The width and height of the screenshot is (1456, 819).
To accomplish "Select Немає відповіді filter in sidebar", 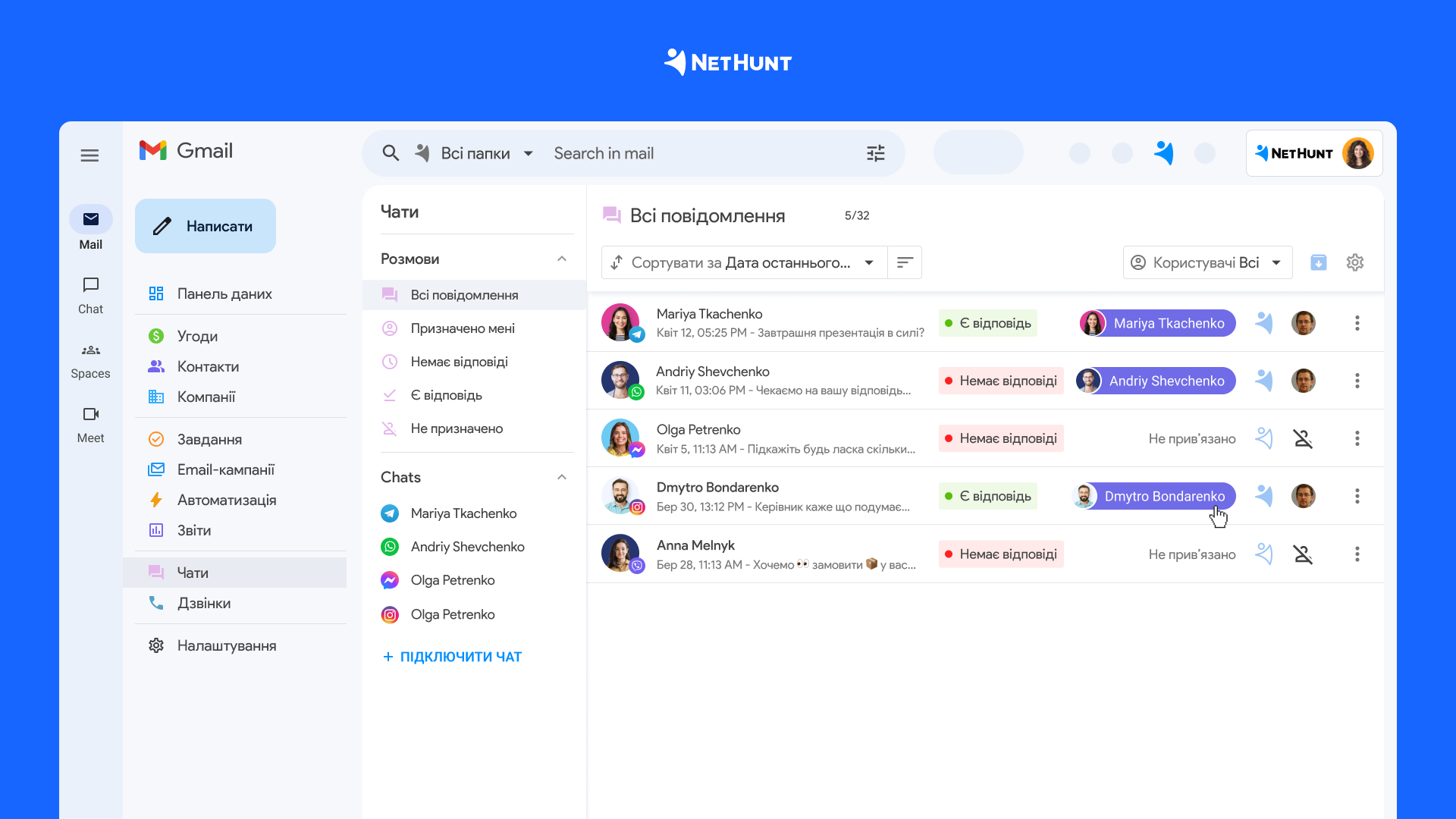I will pyautogui.click(x=459, y=361).
